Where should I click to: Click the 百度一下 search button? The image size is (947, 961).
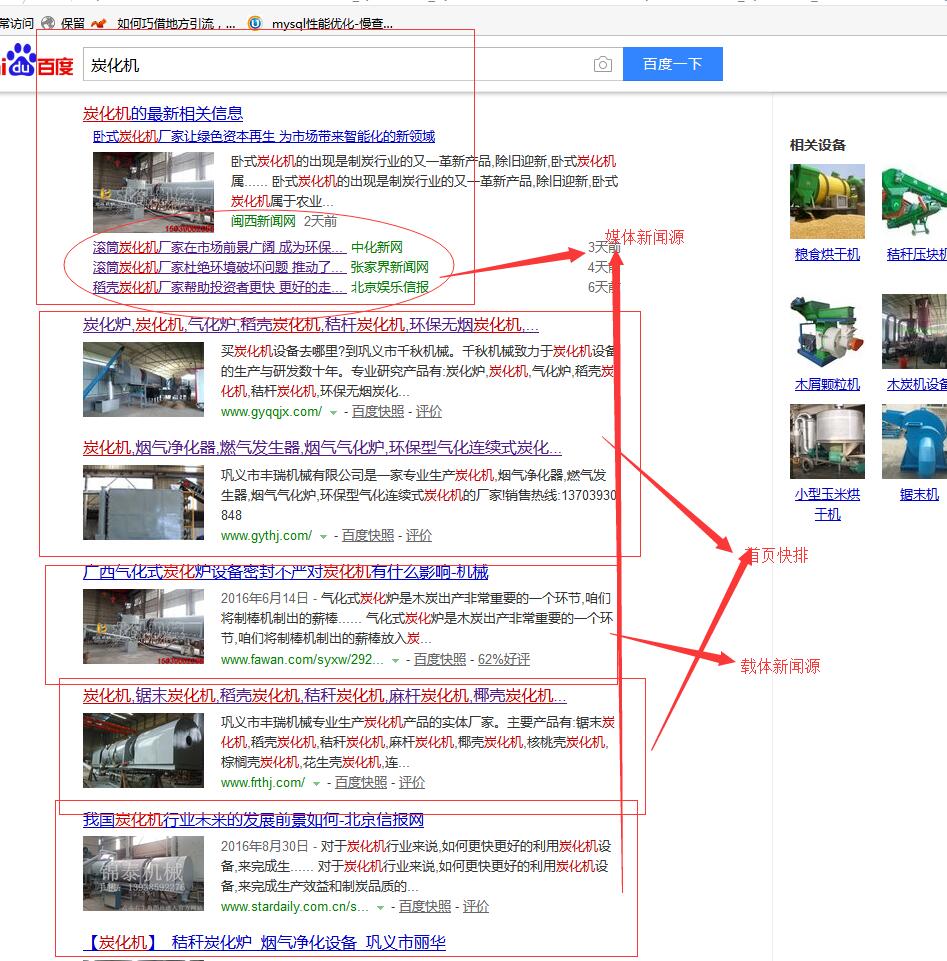[672, 65]
